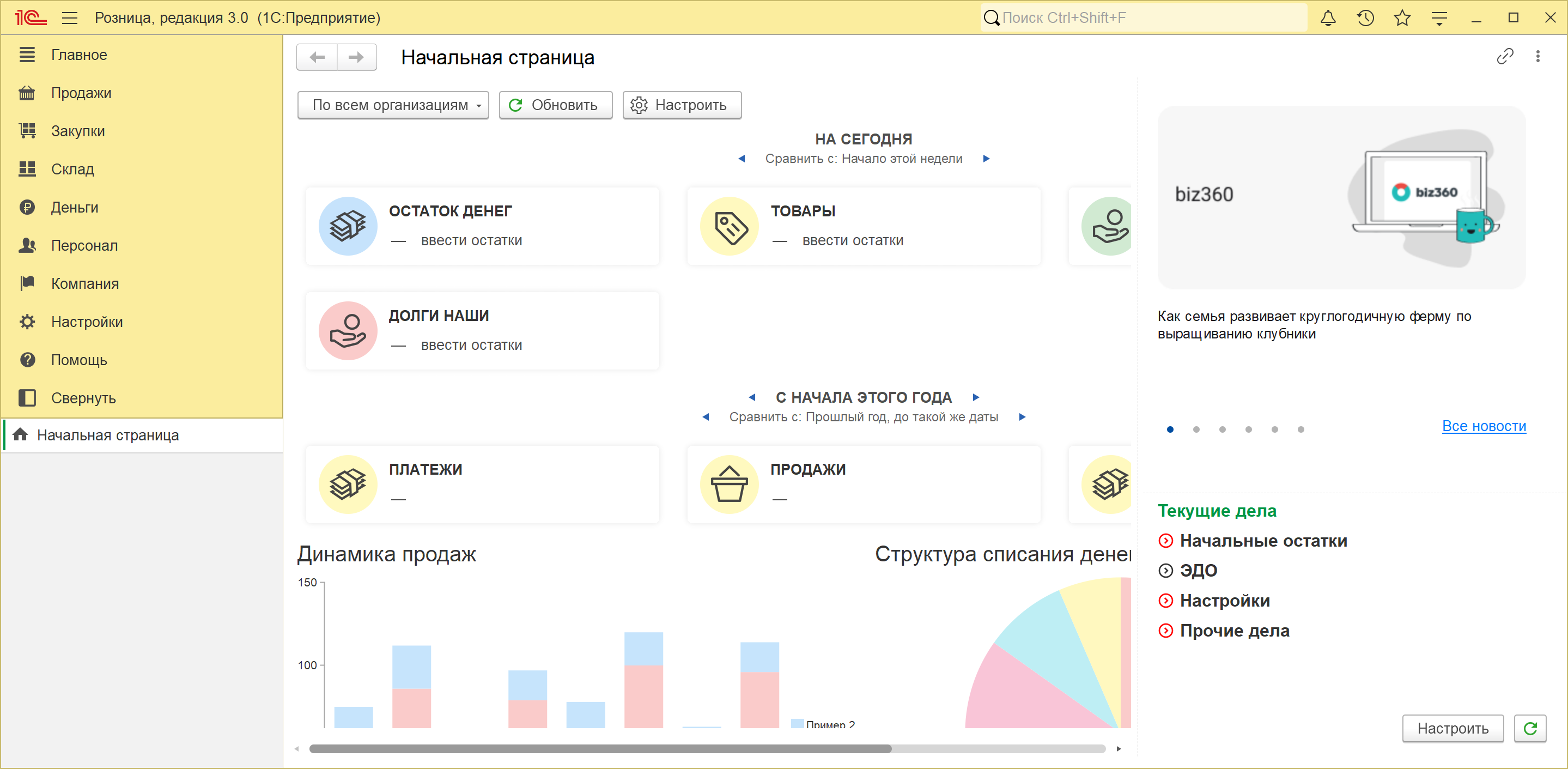Go back with the left arrow button
This screenshot has width=1568, height=769.
[317, 57]
